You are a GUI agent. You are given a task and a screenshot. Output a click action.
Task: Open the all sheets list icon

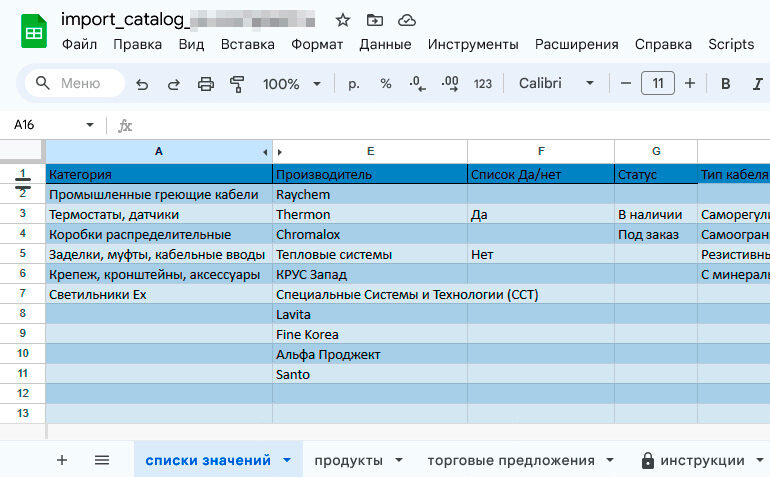(102, 460)
